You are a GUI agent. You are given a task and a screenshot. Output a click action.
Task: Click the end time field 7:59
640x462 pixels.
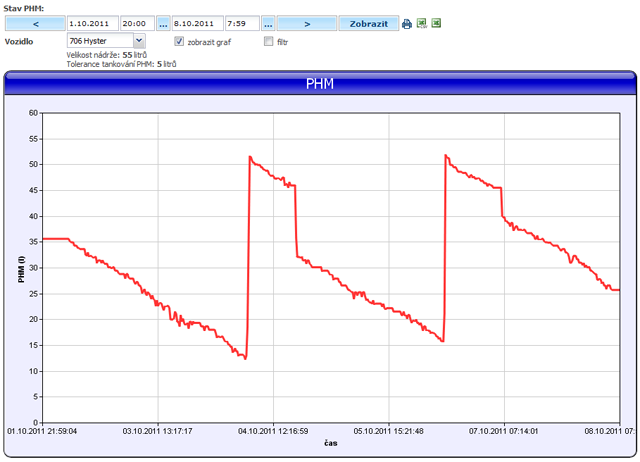coord(241,23)
